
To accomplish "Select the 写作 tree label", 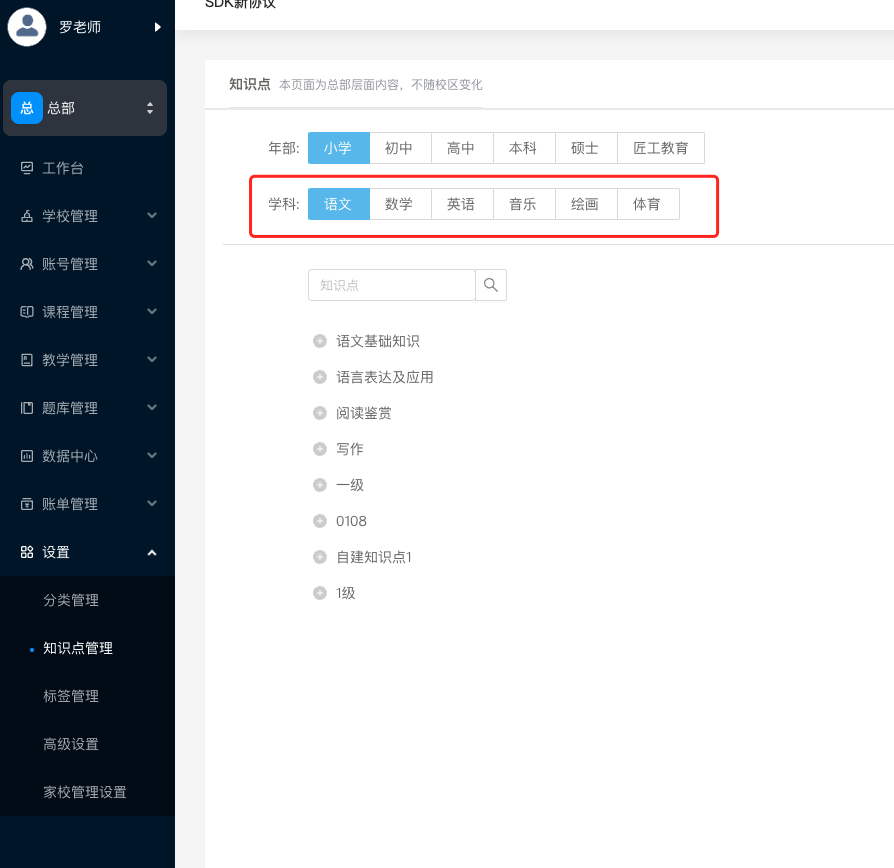I will point(350,449).
